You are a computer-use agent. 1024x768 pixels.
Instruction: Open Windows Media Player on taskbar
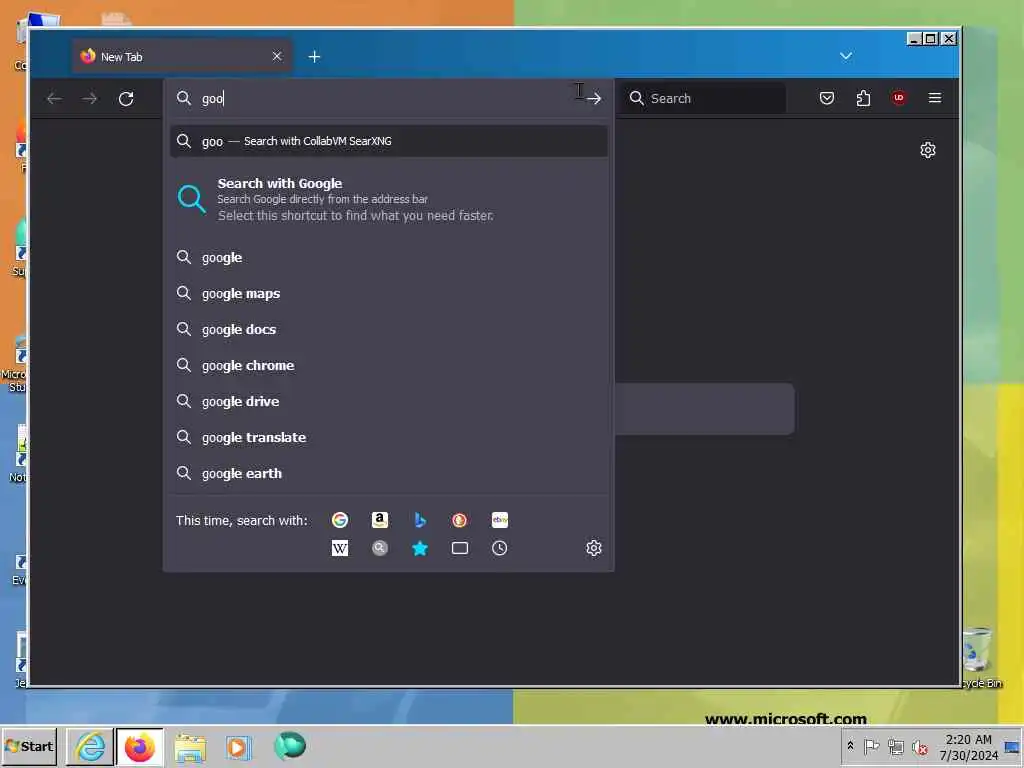tap(238, 747)
